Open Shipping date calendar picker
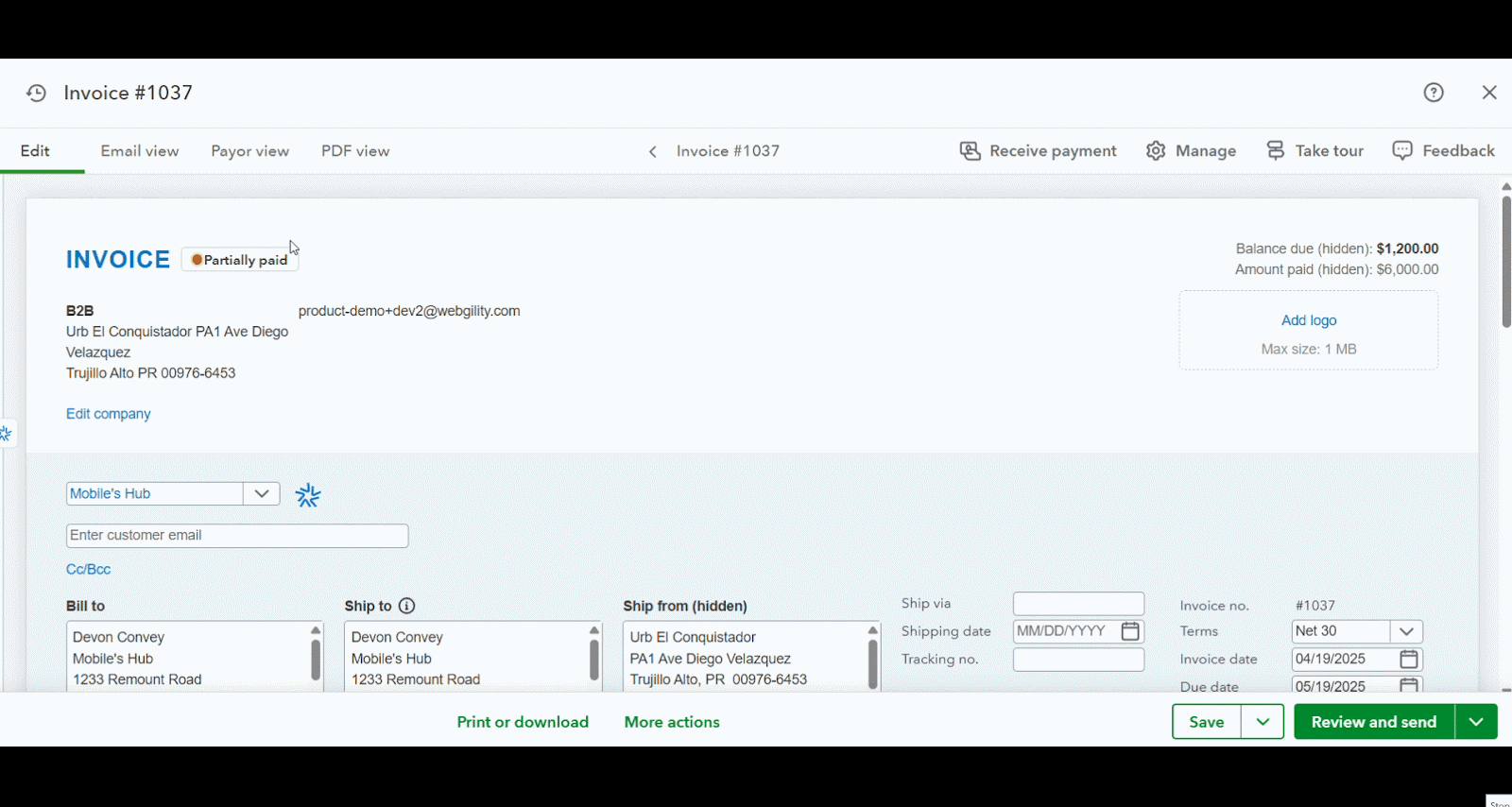 [1130, 631]
